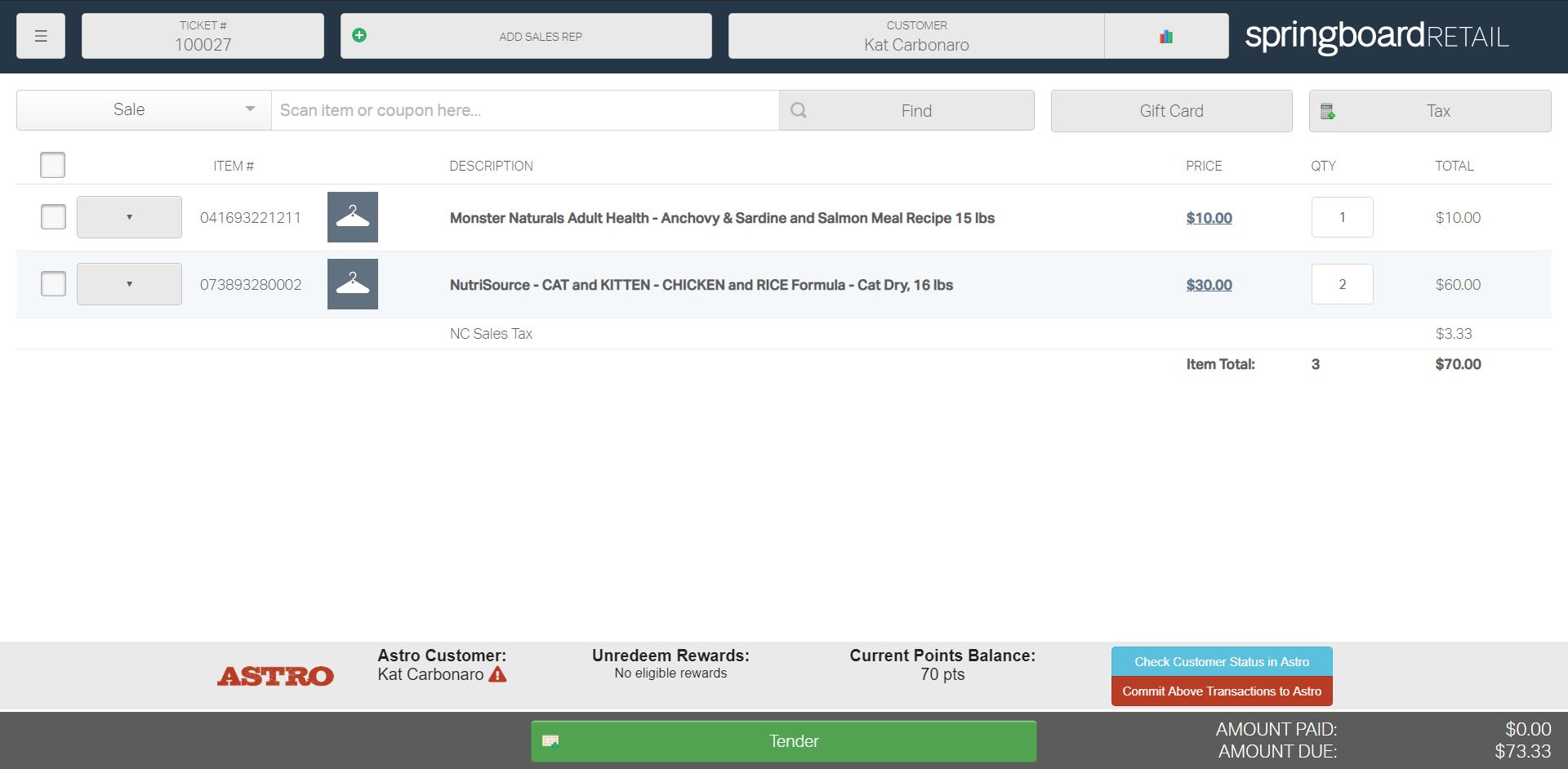Click the $30.00 price link

1209,285
